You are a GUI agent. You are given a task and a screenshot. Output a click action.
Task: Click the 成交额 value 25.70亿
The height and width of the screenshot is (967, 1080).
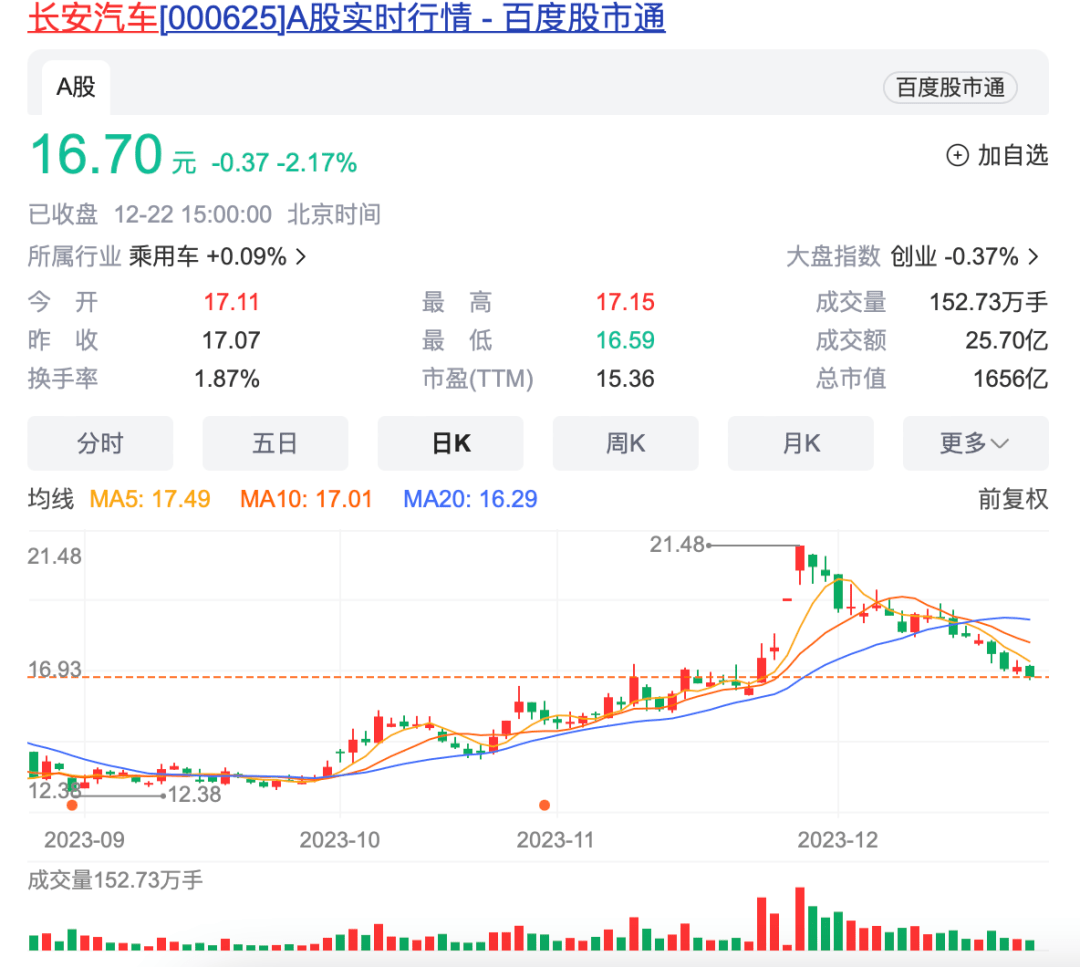coord(1006,340)
